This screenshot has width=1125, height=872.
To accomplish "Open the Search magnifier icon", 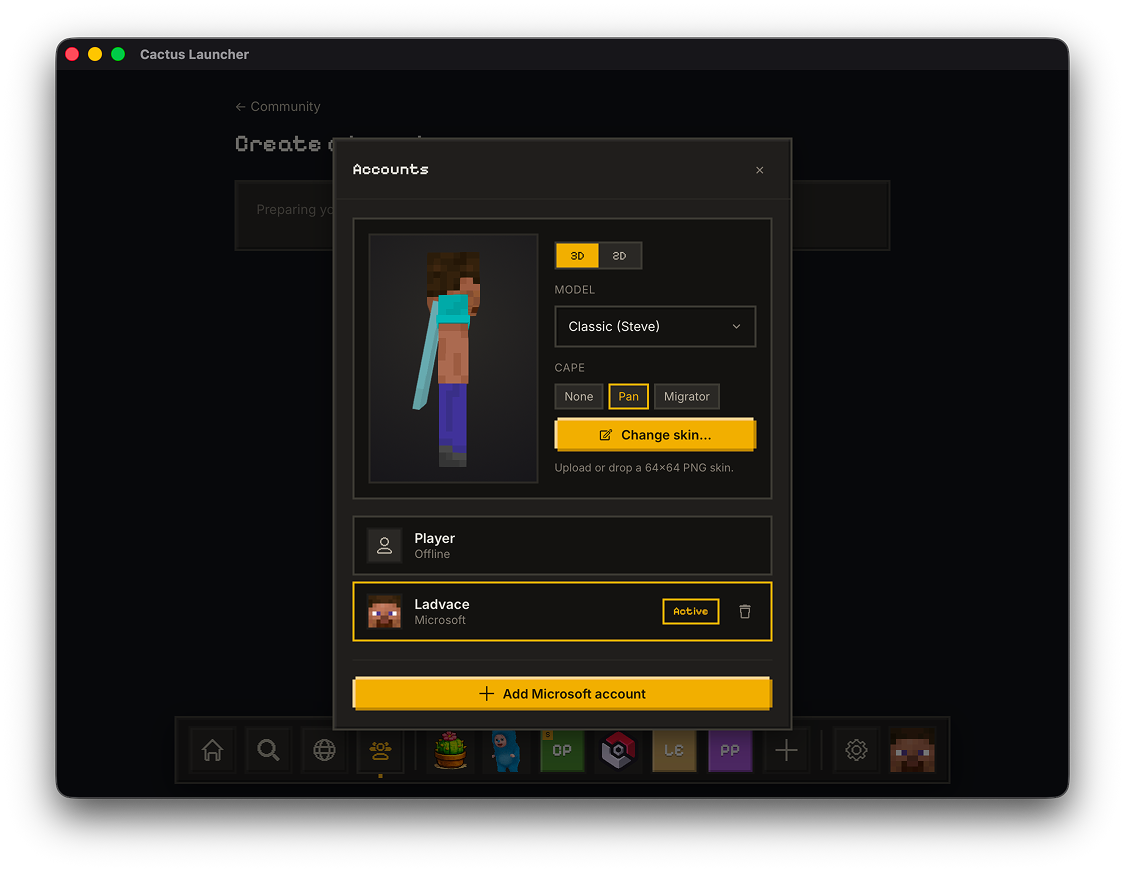I will tap(268, 751).
